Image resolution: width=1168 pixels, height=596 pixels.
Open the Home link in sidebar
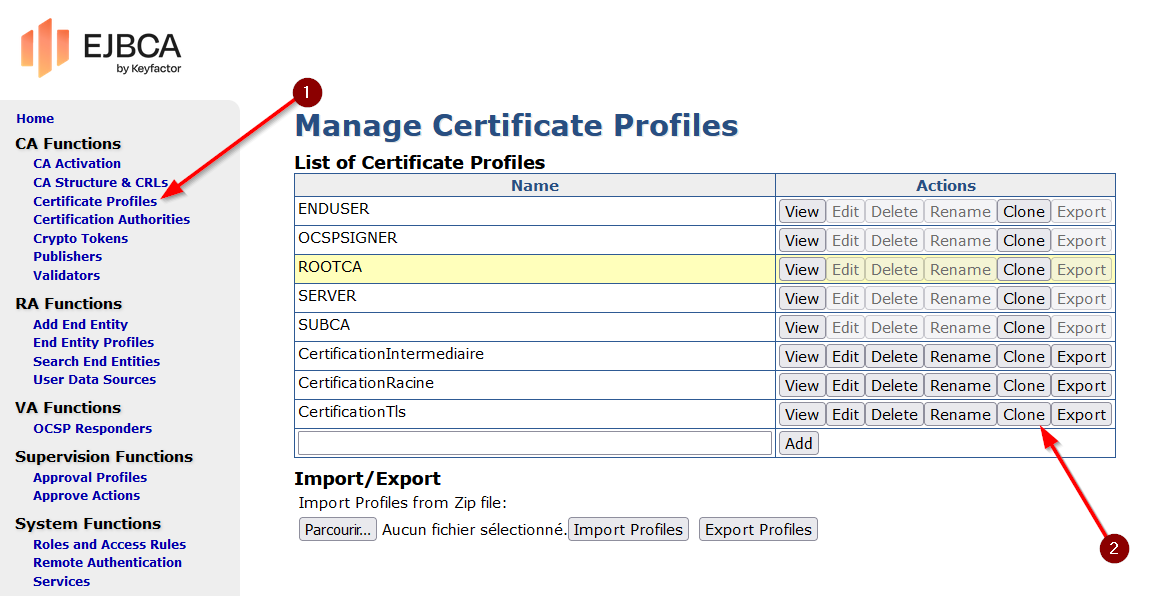pyautogui.click(x=35, y=119)
